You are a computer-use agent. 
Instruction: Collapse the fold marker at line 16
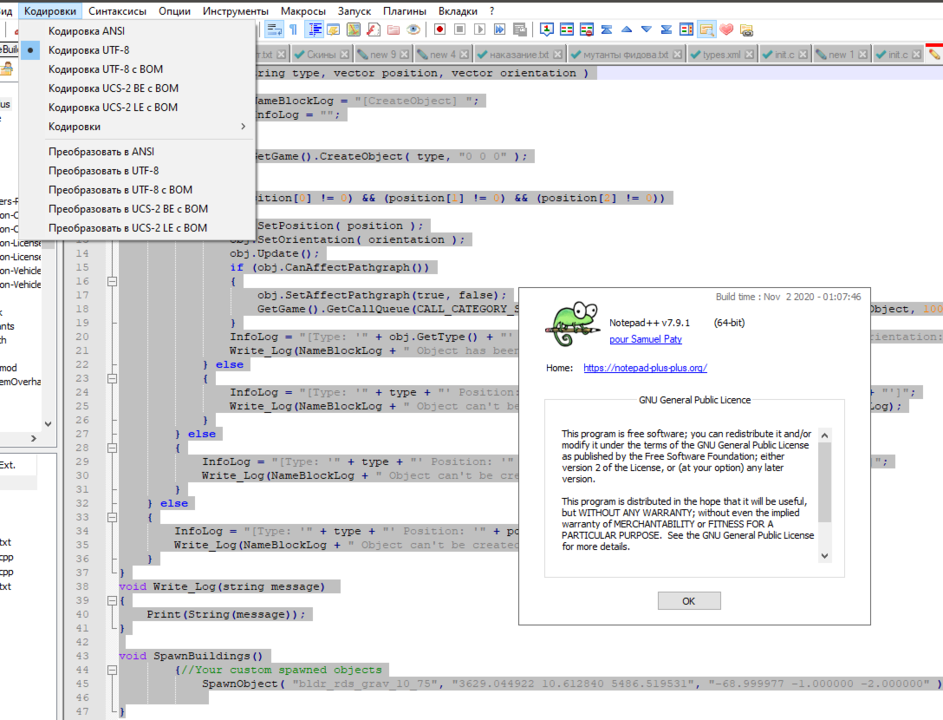click(x=112, y=281)
